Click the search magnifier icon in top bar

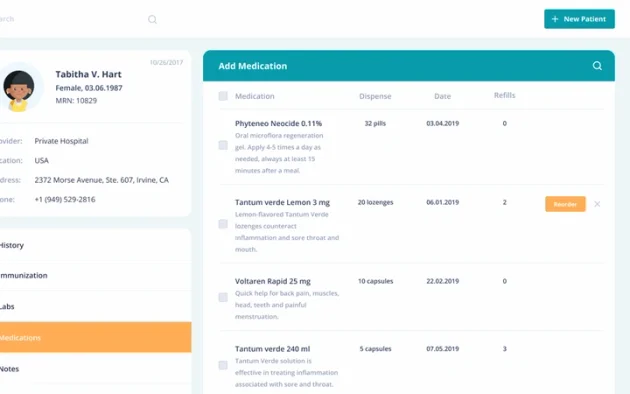click(152, 19)
